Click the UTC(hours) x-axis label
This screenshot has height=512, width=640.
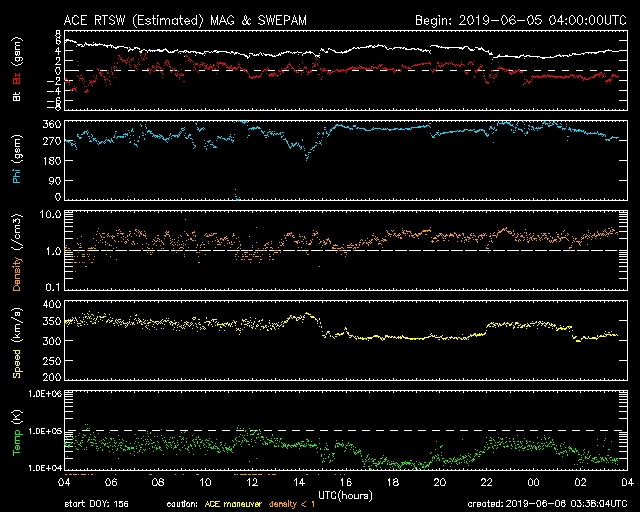click(x=345, y=494)
